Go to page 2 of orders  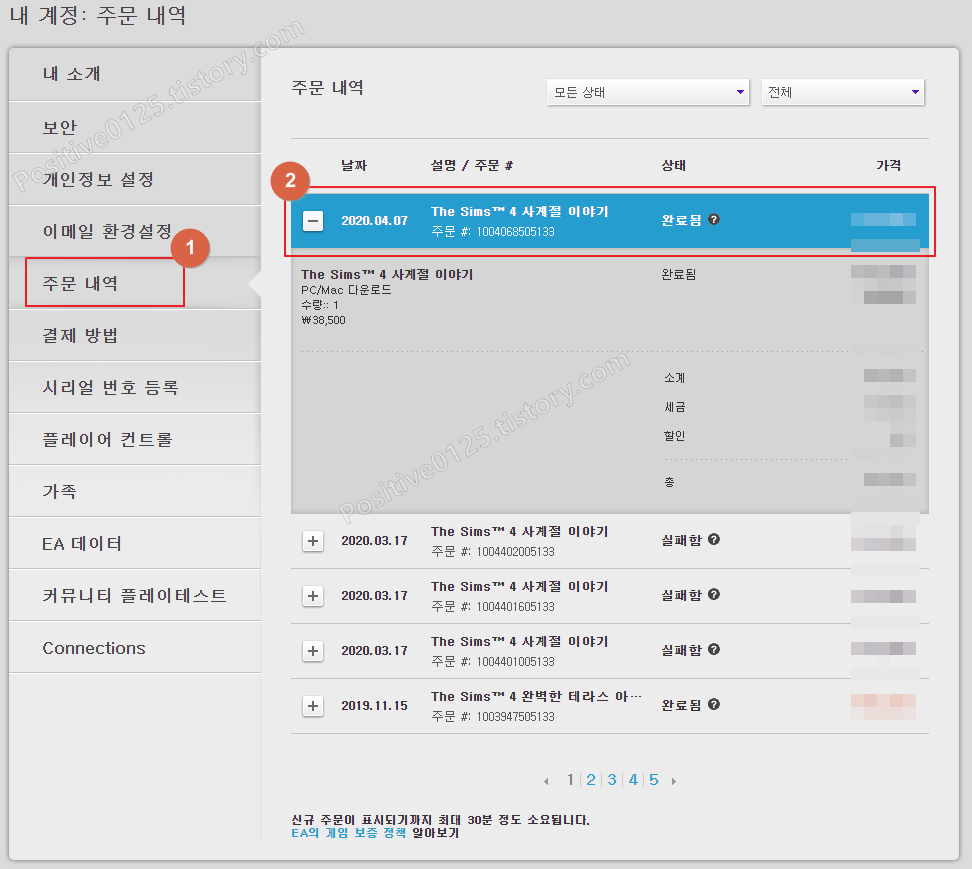pyautogui.click(x=591, y=780)
